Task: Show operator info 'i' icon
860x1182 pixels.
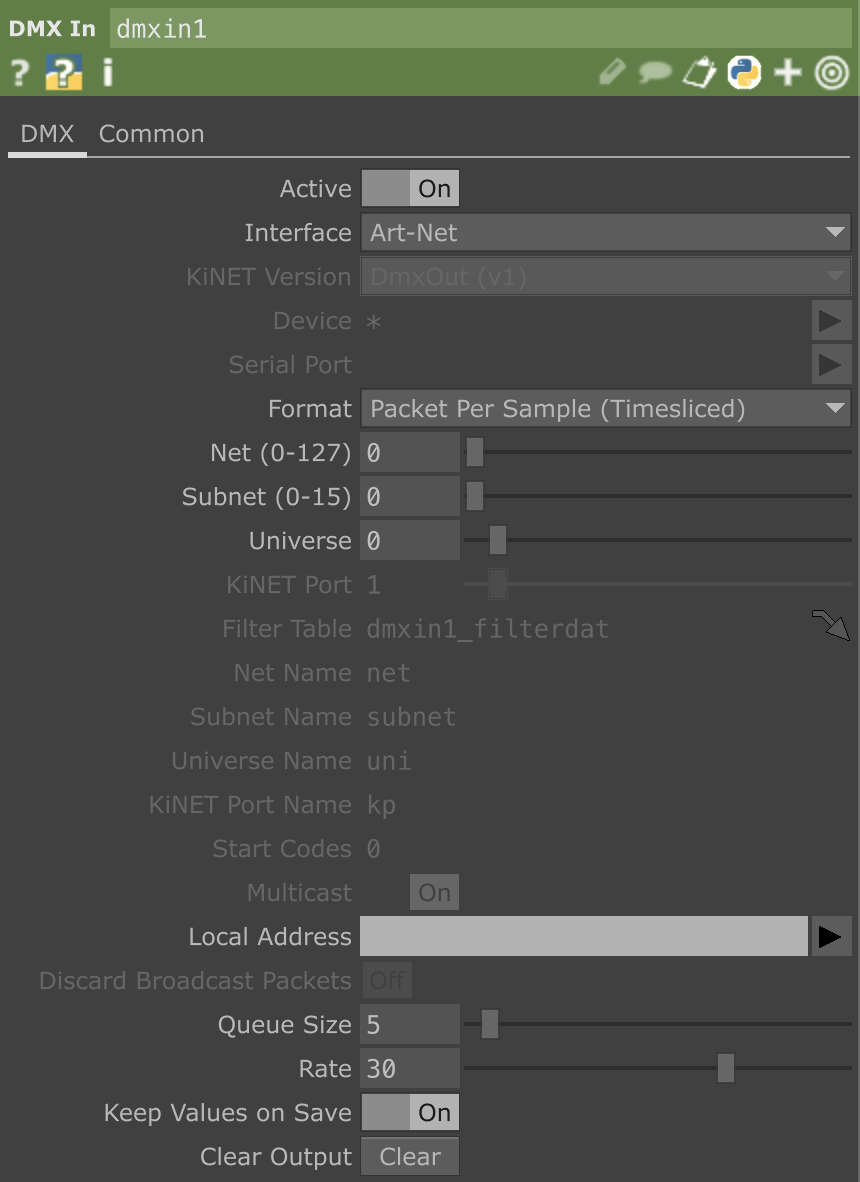Action: [x=108, y=73]
